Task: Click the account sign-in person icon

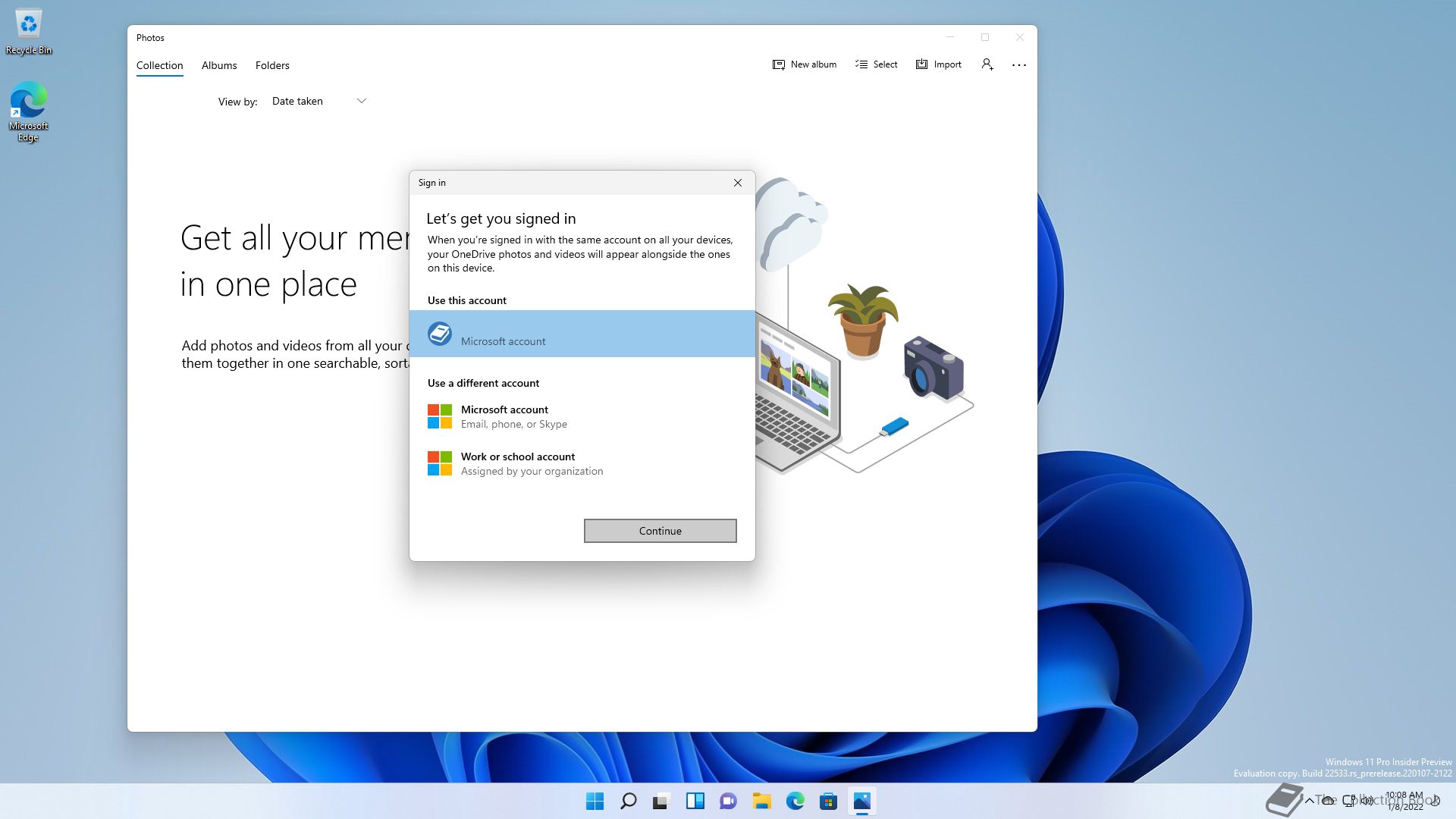Action: click(x=987, y=64)
